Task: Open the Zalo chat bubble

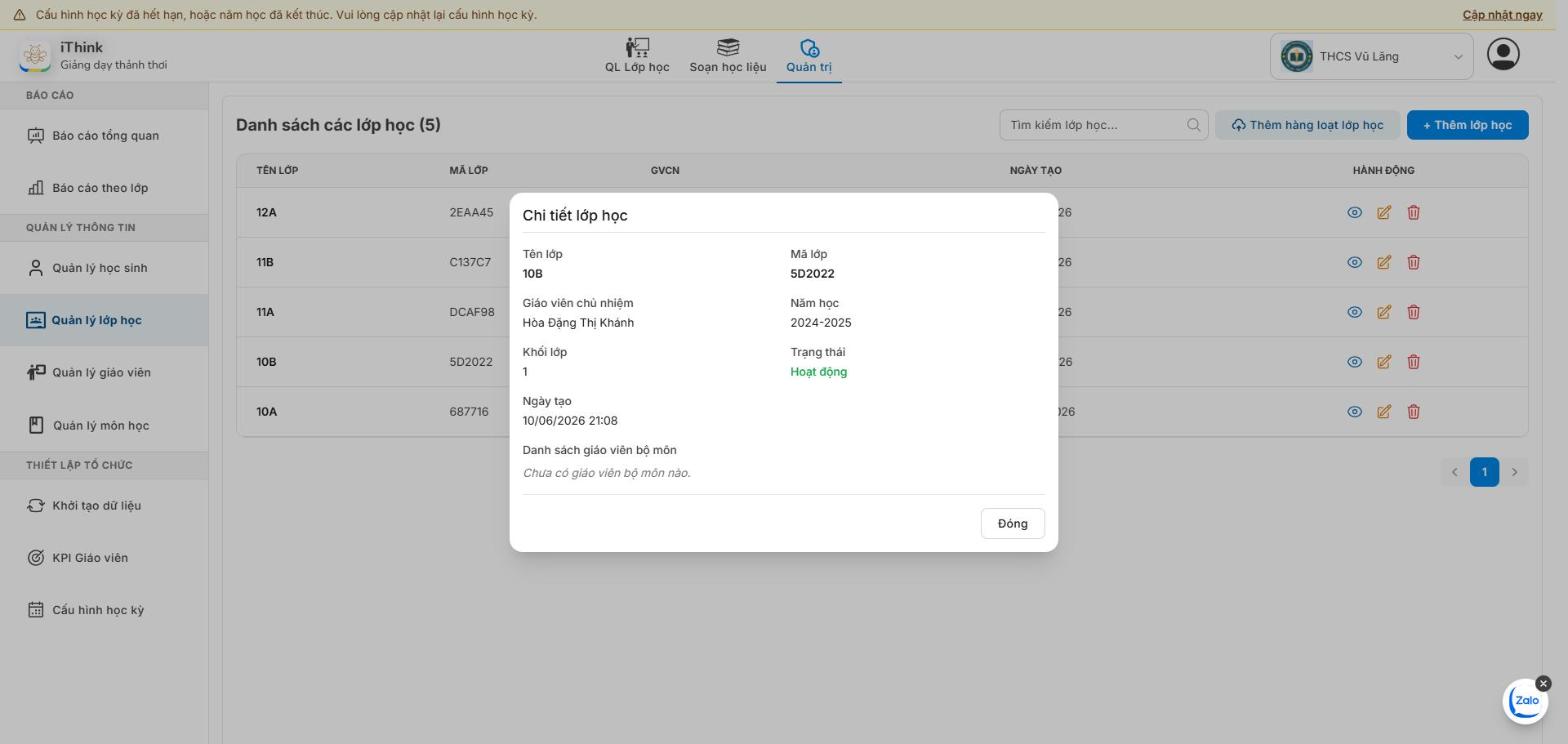Action: pyautogui.click(x=1526, y=702)
